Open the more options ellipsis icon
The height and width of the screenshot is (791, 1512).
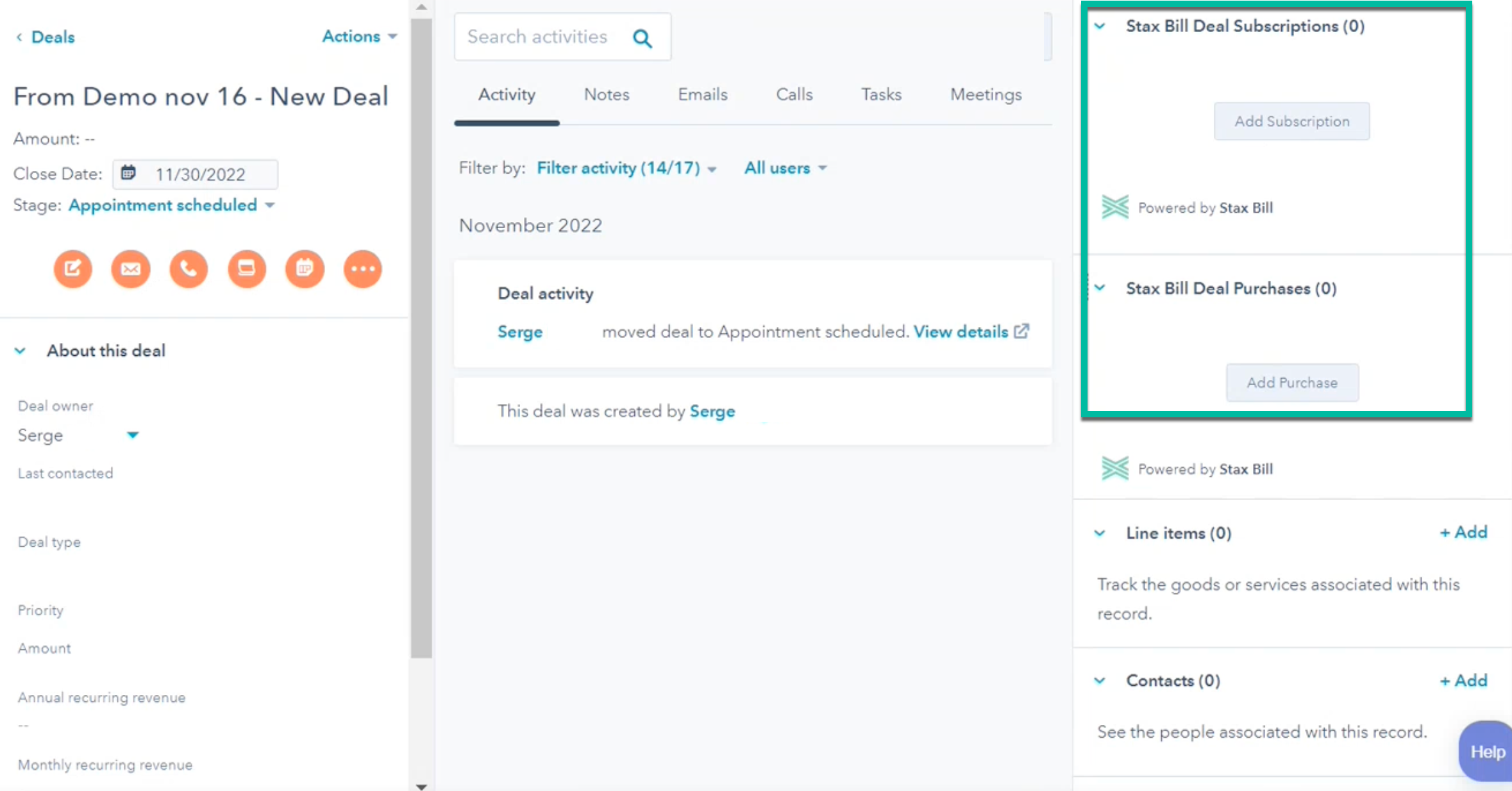pyautogui.click(x=363, y=269)
